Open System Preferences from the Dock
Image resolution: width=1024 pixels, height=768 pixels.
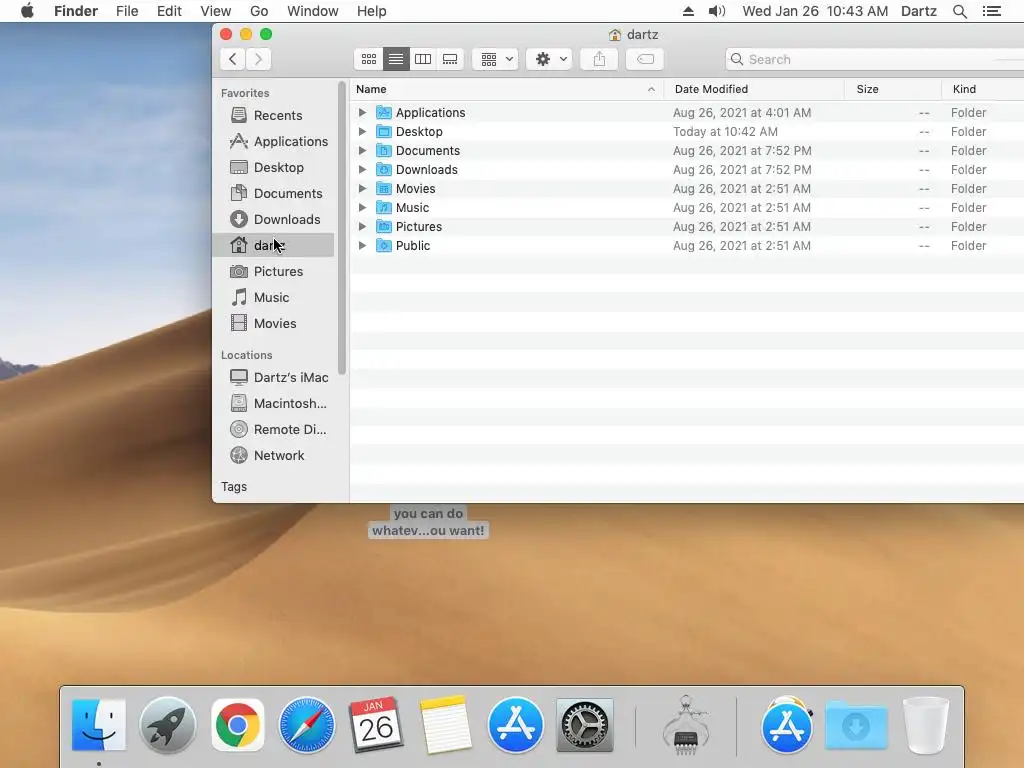(584, 726)
